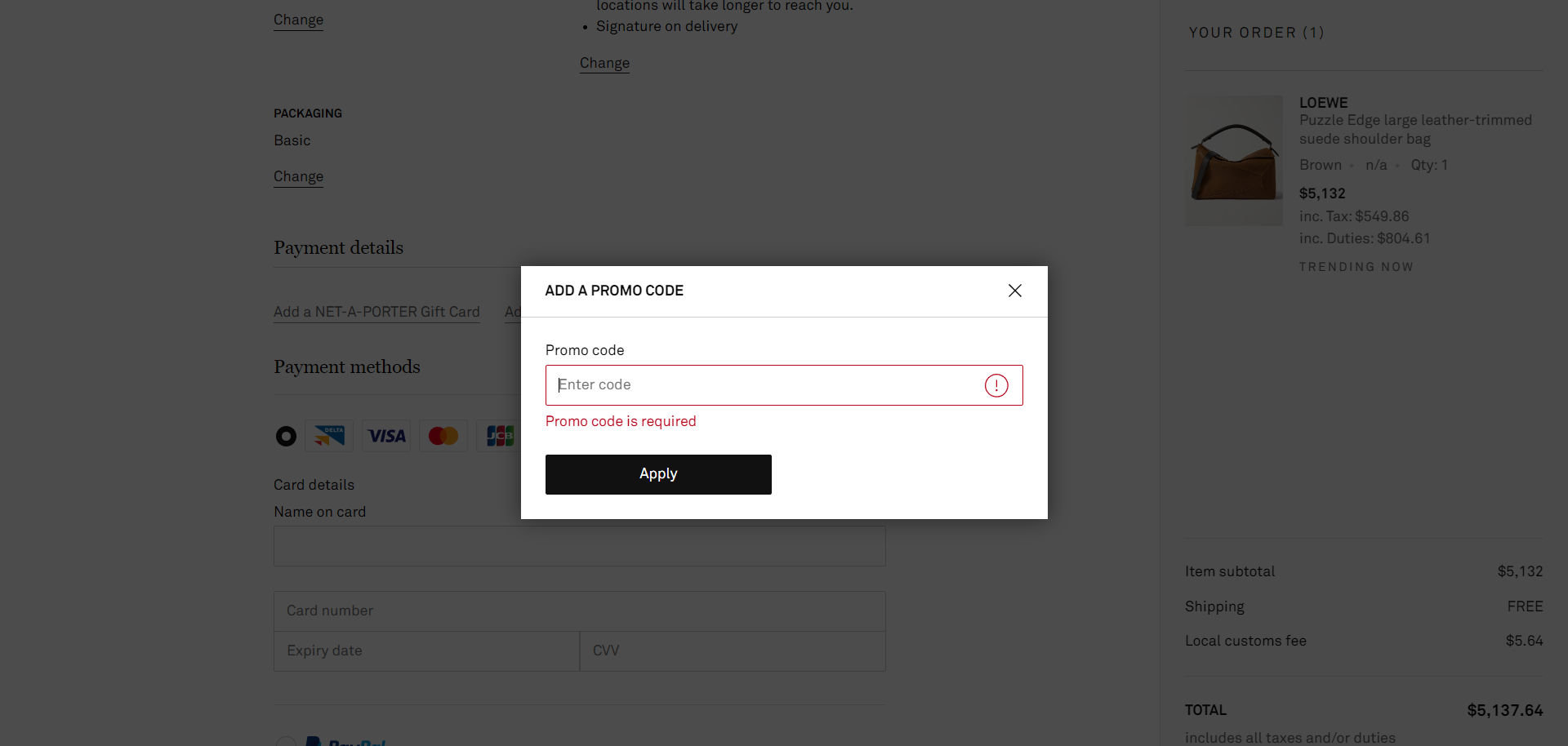Click the Delta card logo
This screenshot has width=1568, height=746.
[329, 436]
